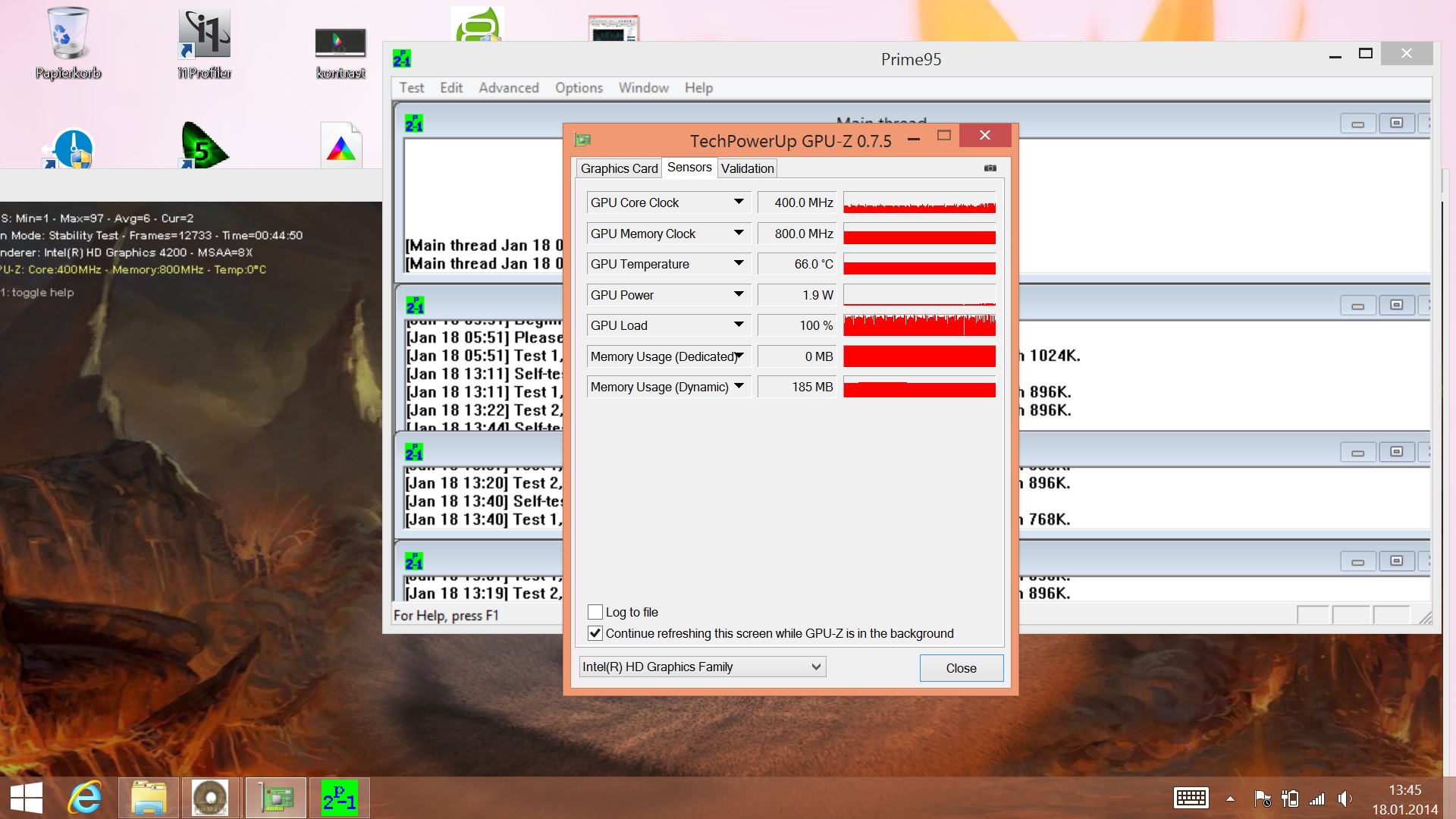Open the Advanced menu in Prime95

tap(508, 88)
